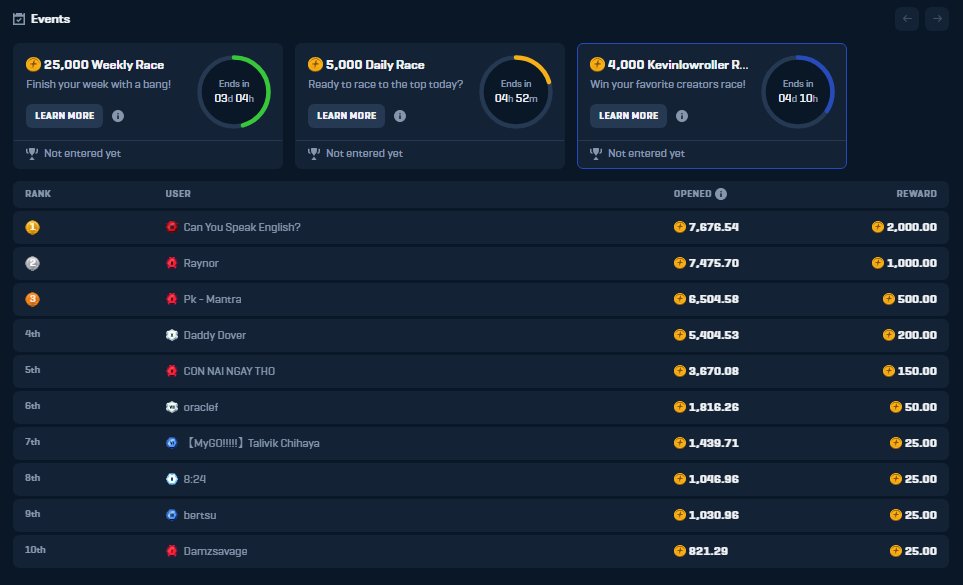Click reward value 500.00

pos(917,299)
